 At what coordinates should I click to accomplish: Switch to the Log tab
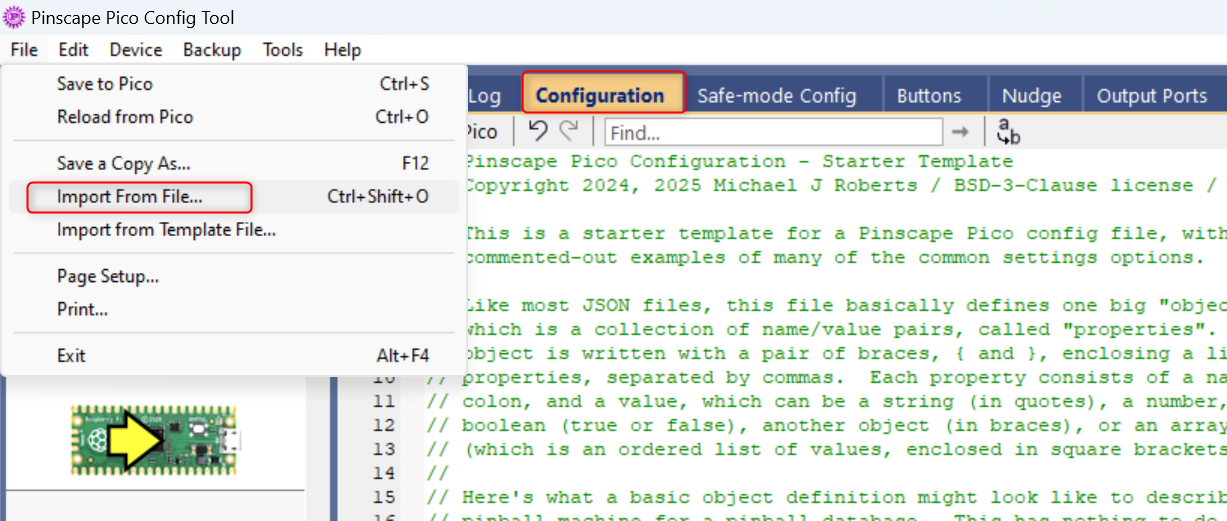490,96
